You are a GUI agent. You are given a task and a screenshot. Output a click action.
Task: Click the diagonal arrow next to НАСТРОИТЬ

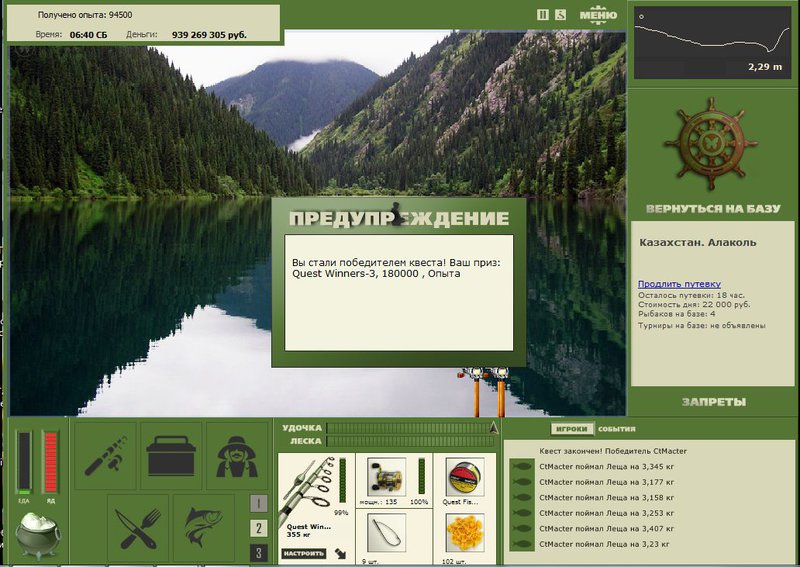tap(340, 553)
